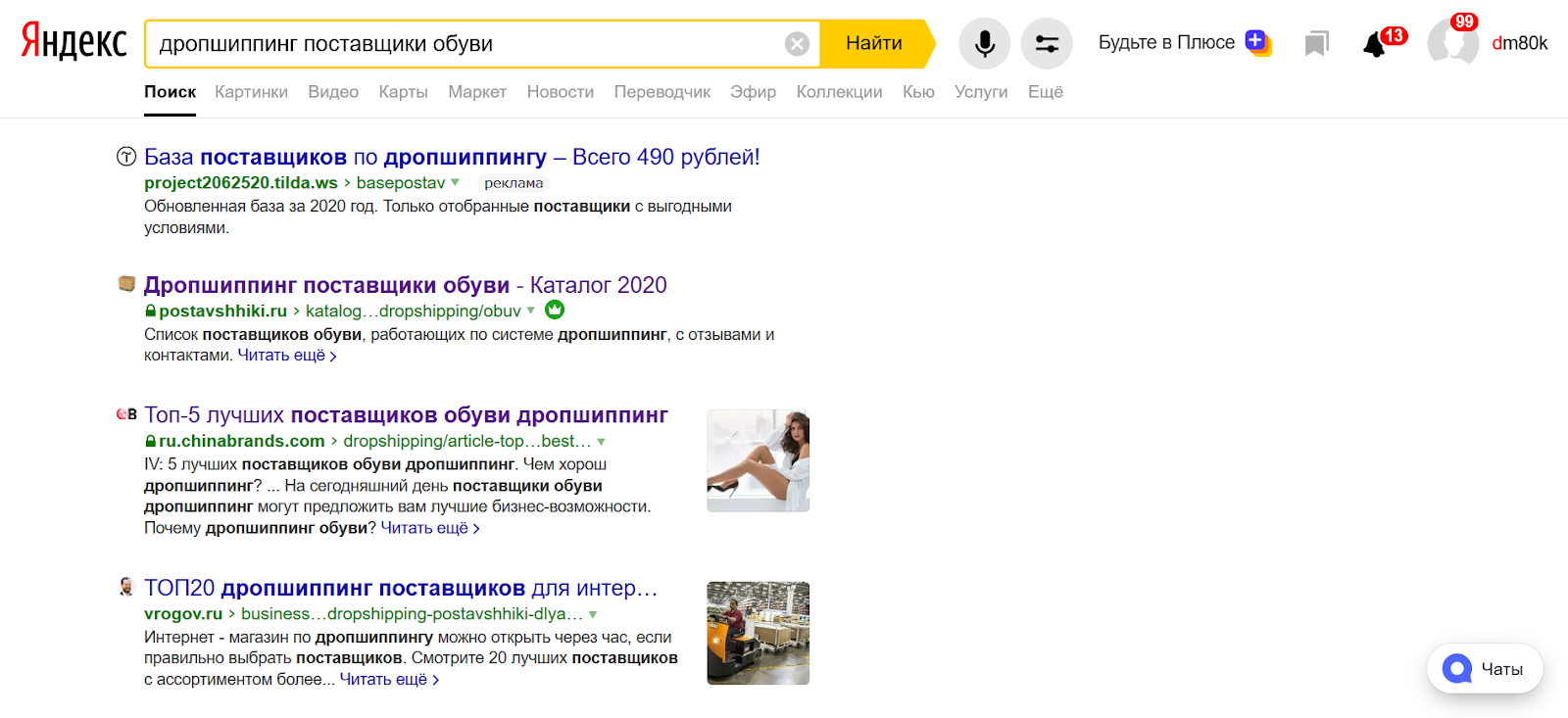This screenshot has width=1568, height=718.
Task: Focus the search field with дропшиппинг query
Action: pyautogui.click(x=466, y=43)
